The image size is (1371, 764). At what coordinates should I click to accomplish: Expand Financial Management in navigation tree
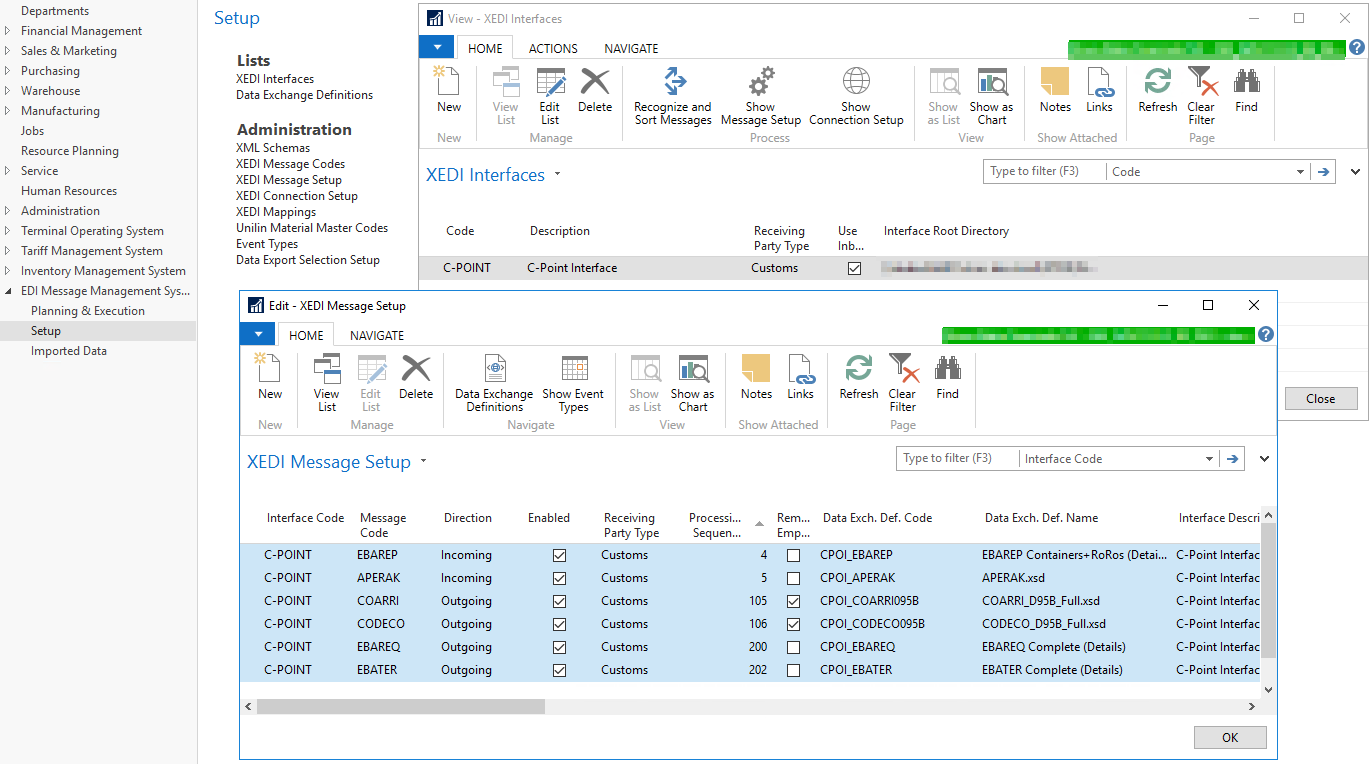point(9,31)
